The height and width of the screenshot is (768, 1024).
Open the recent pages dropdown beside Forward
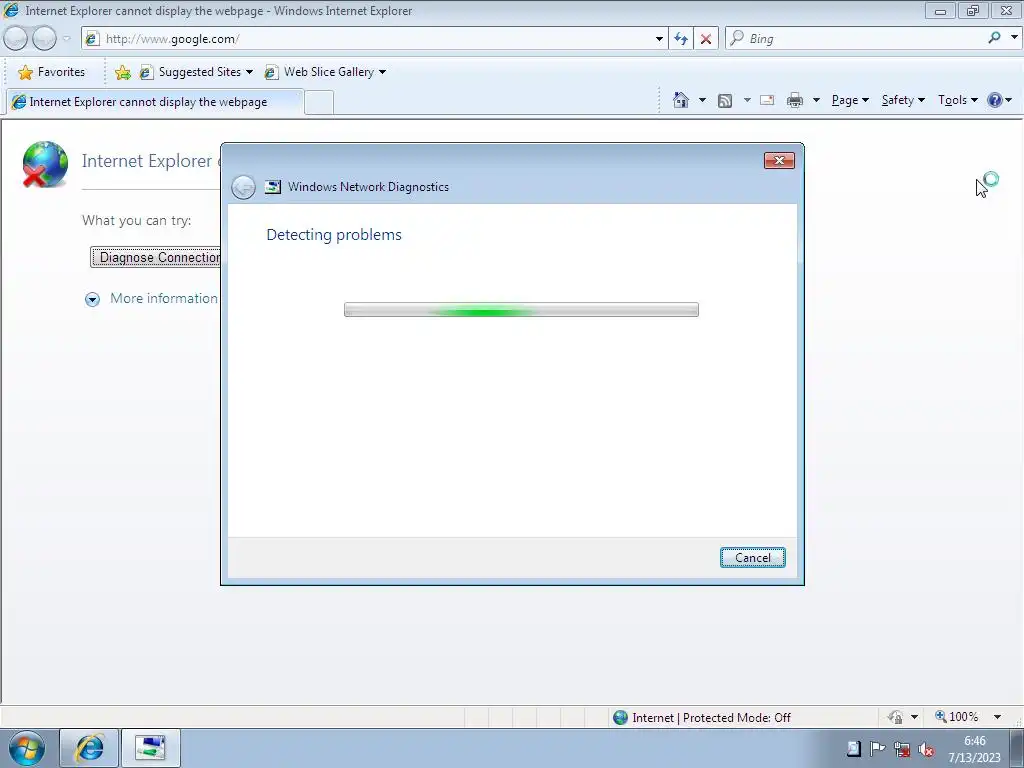[66, 39]
